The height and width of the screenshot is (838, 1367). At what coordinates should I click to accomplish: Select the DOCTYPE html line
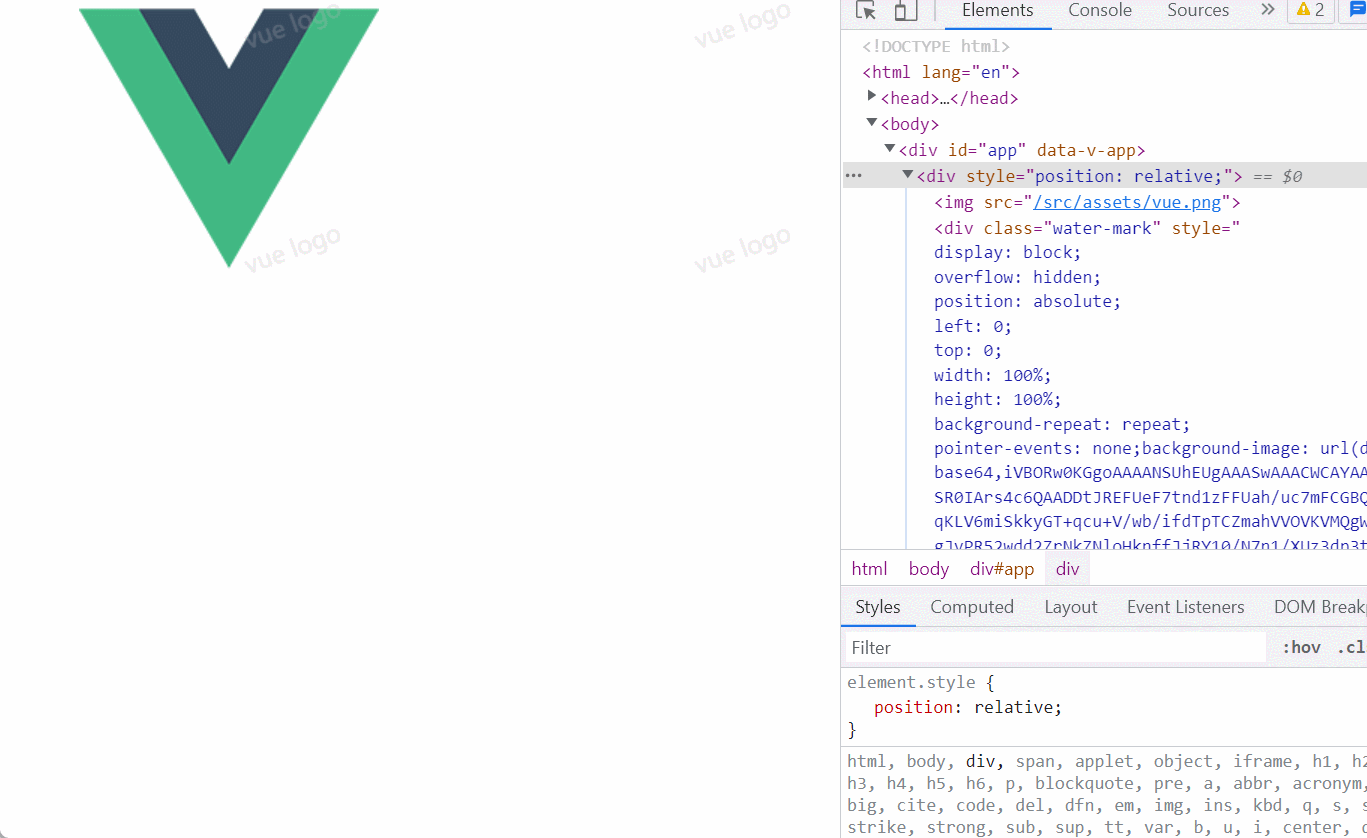pos(936,46)
